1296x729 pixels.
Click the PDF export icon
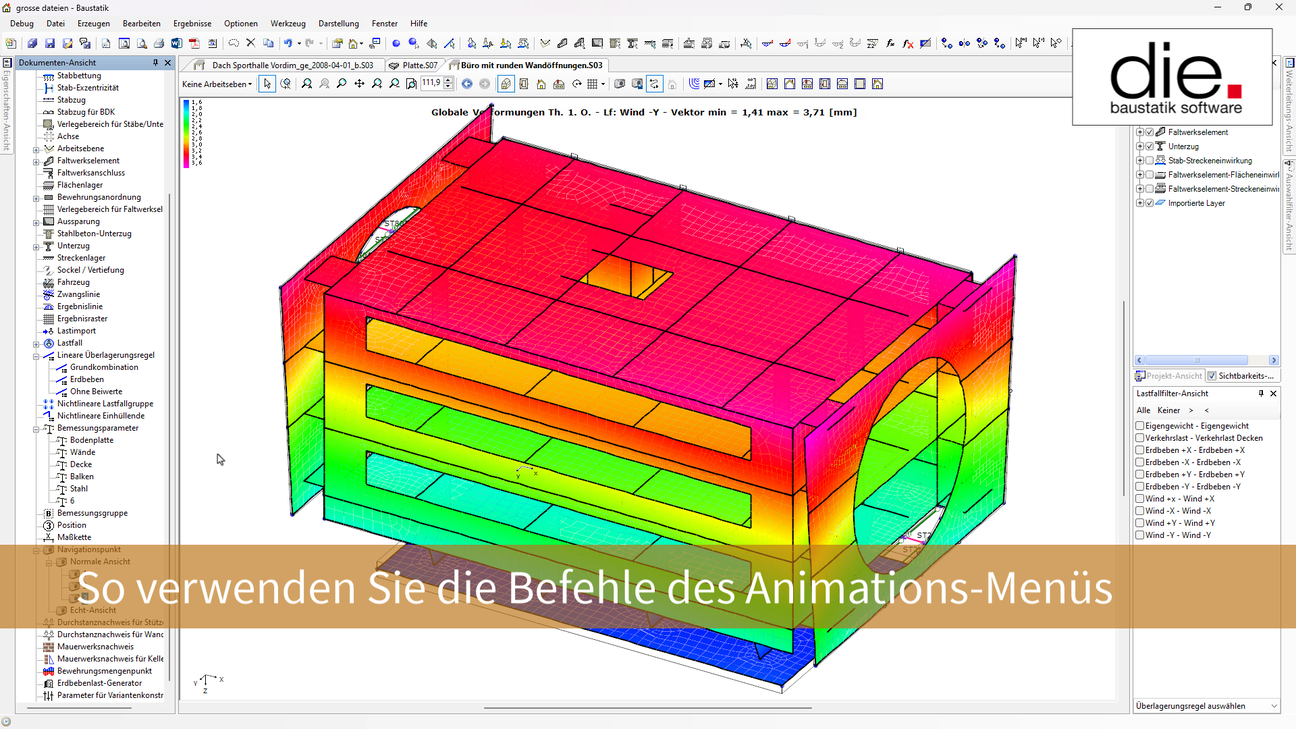pyautogui.click(x=195, y=44)
